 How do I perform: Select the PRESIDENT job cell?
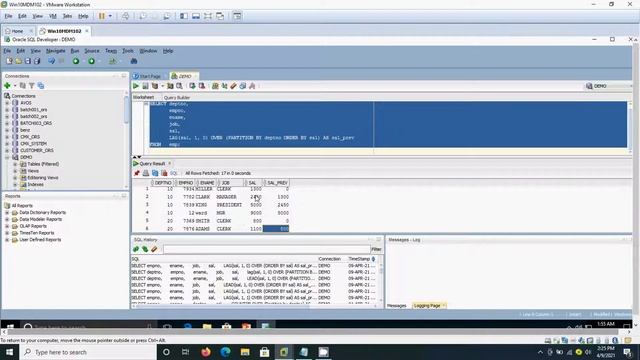tap(229, 205)
